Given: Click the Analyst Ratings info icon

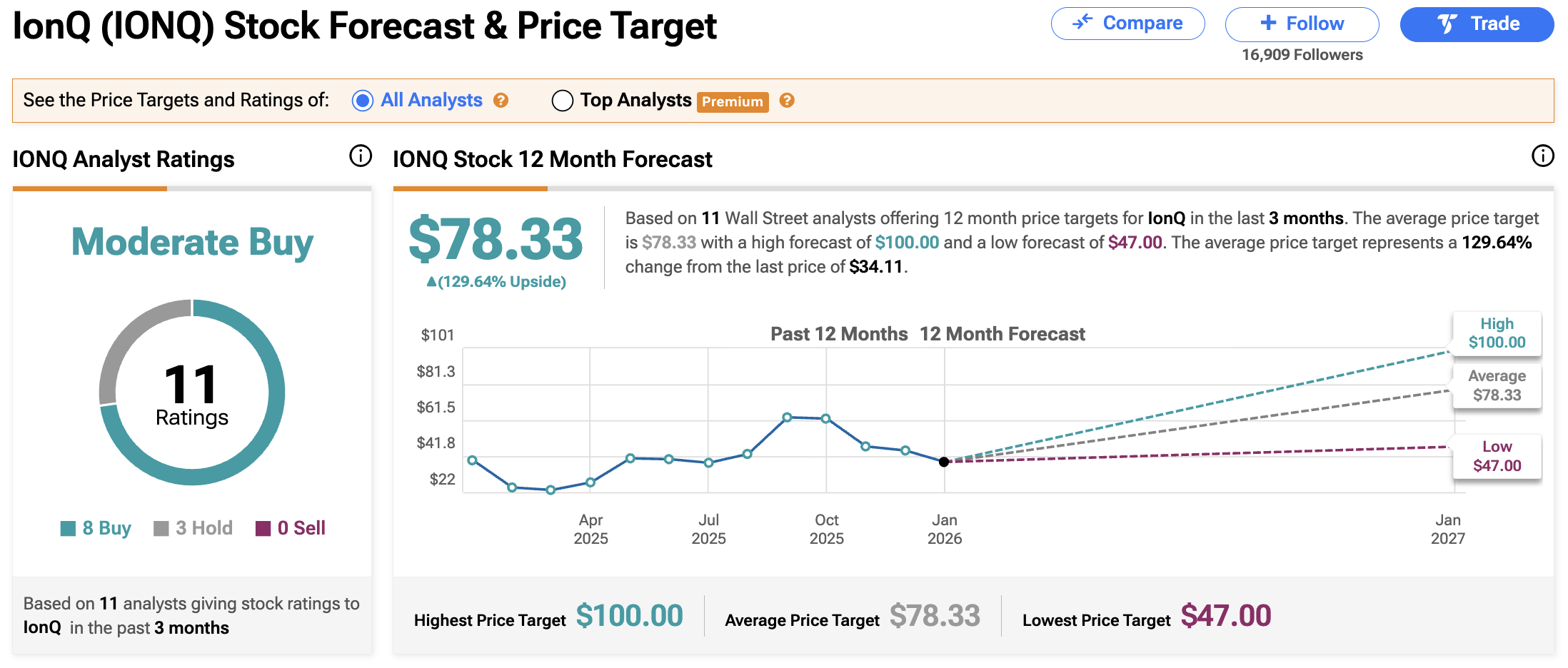Looking at the screenshot, I should (x=361, y=156).
